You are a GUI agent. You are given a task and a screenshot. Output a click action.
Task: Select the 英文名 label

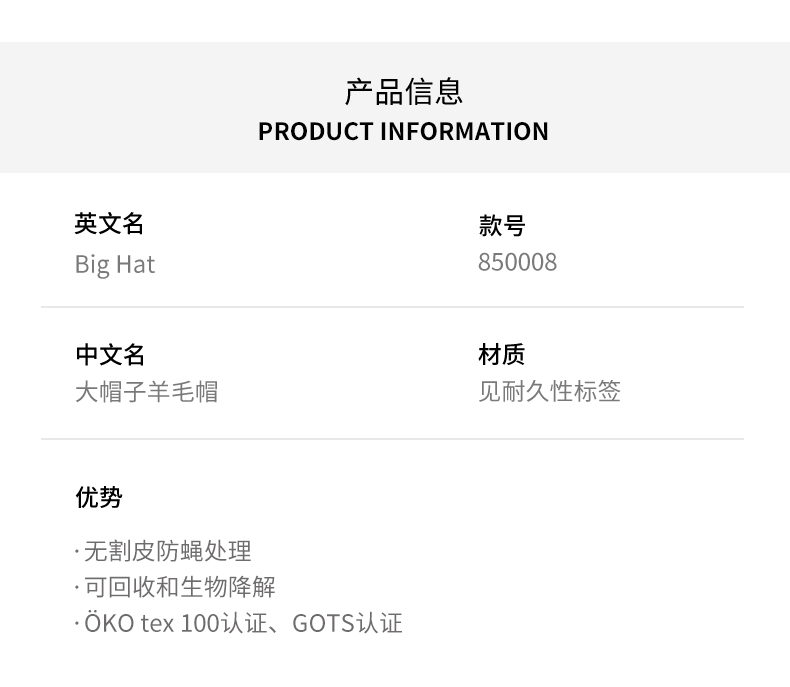[109, 224]
